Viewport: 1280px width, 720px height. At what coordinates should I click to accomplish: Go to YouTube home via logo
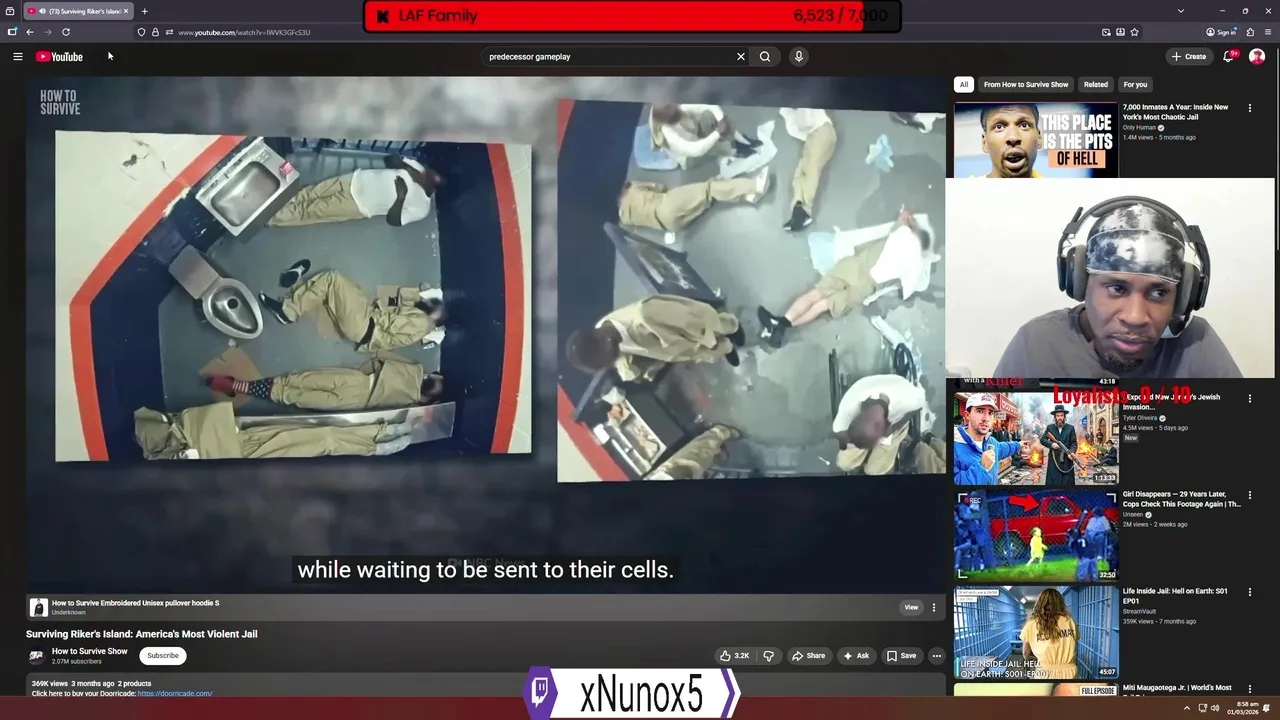[x=60, y=57]
